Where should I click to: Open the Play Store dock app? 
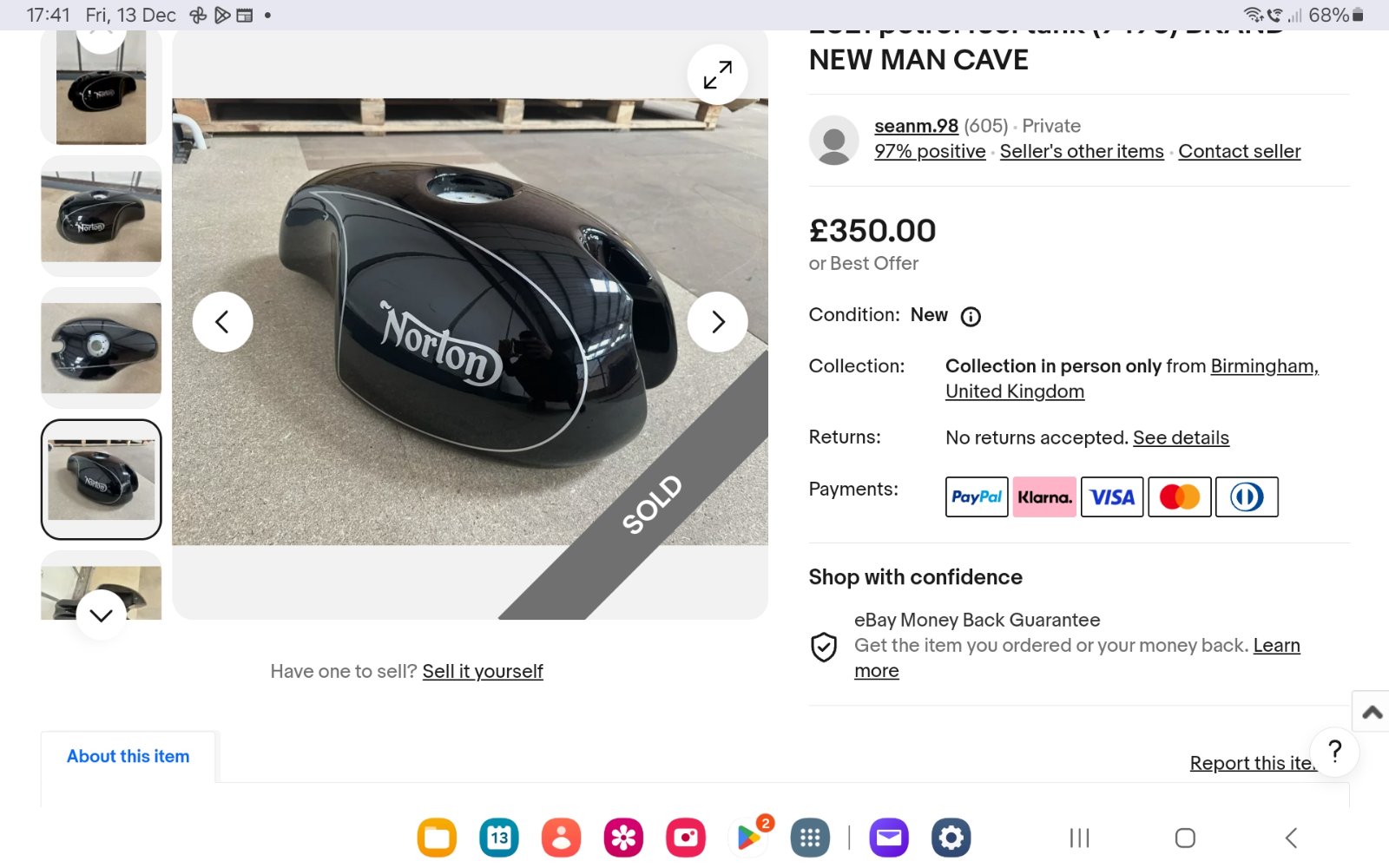[x=748, y=838]
